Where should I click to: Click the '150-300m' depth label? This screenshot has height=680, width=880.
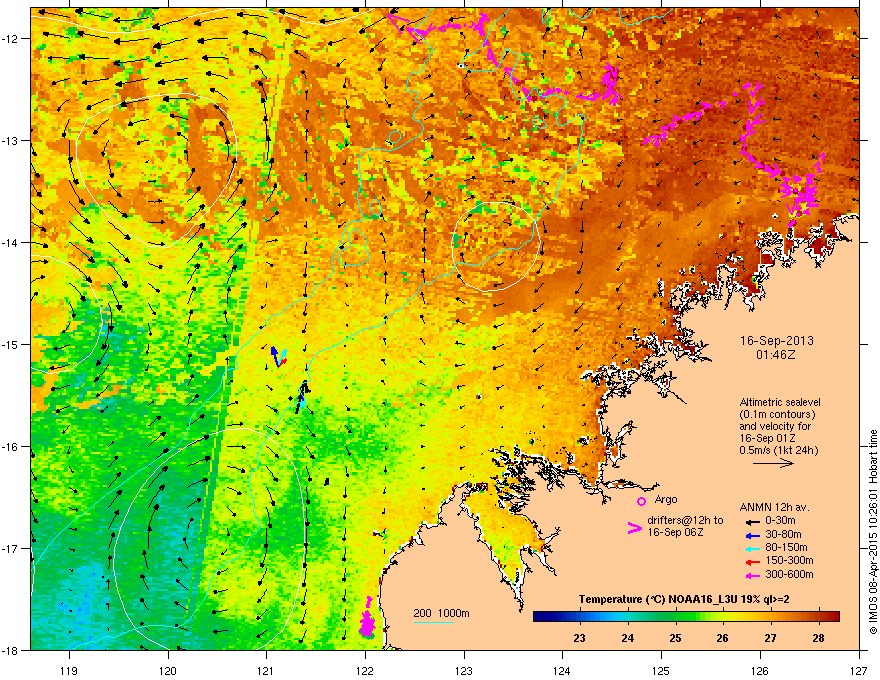click(789, 560)
